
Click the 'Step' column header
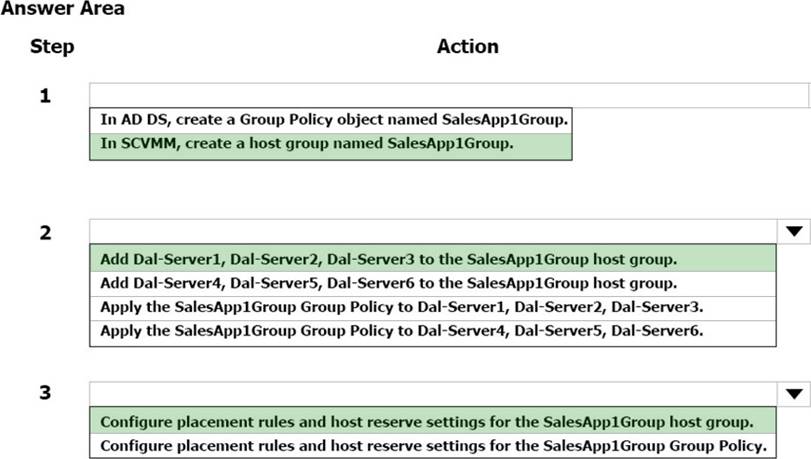[52, 46]
